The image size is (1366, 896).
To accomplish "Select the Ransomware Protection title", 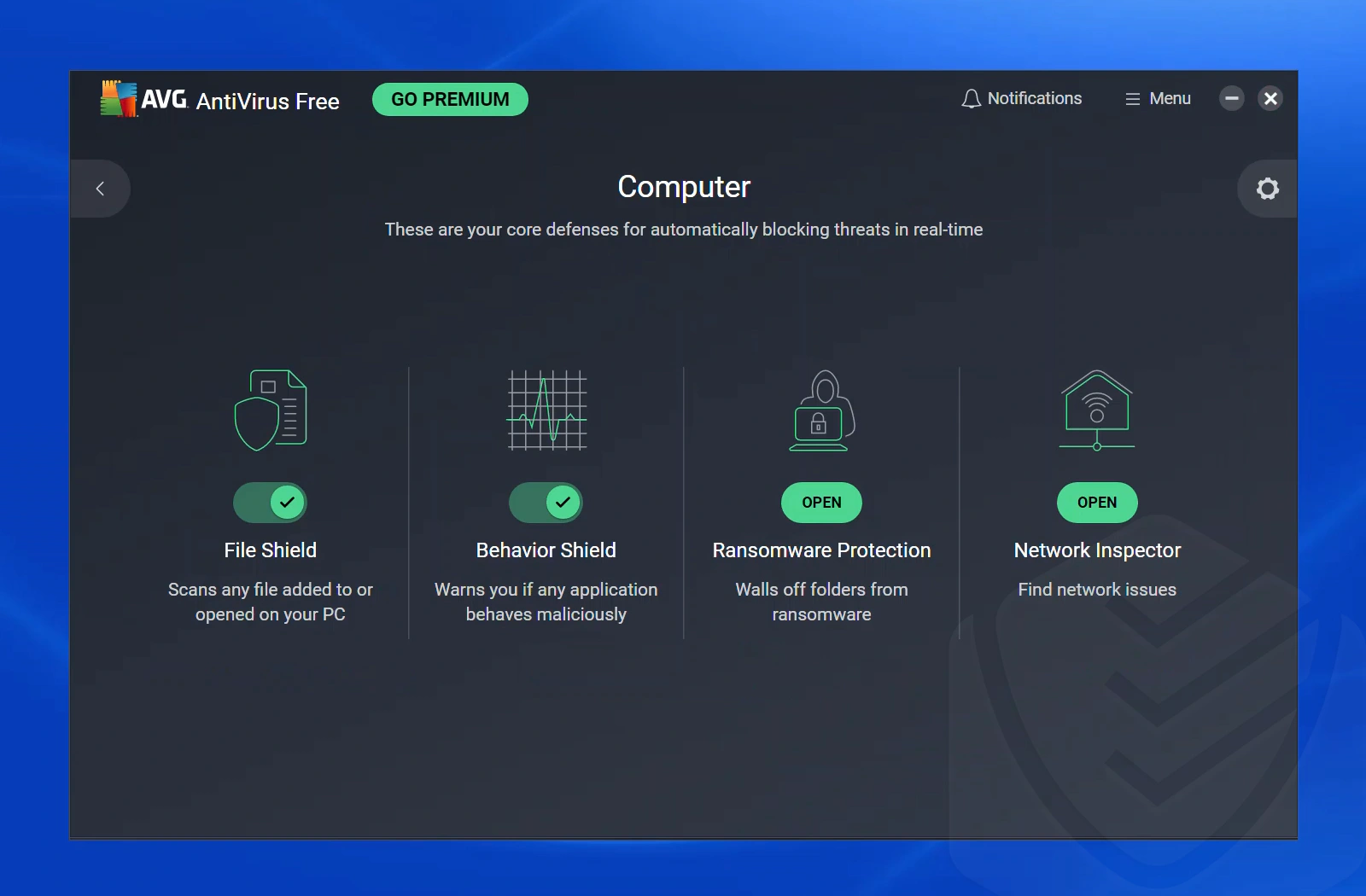I will pos(821,550).
